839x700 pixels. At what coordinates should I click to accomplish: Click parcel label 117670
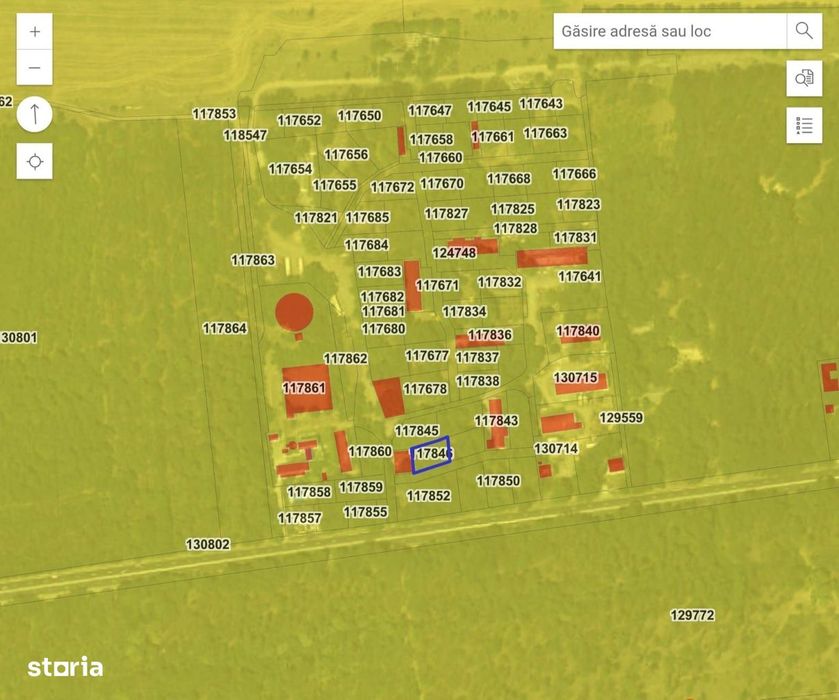tap(442, 184)
